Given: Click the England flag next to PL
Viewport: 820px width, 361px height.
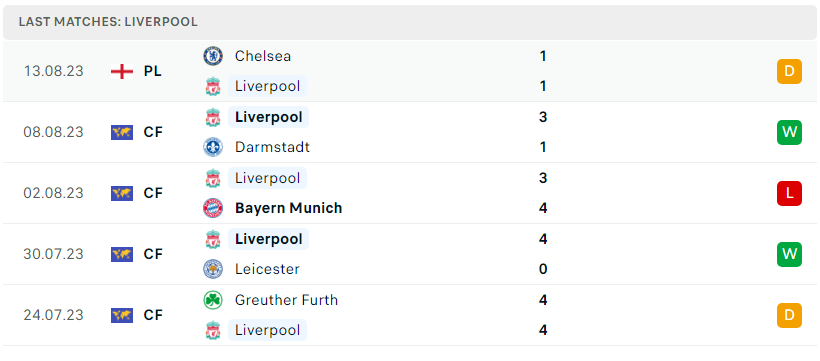Looking at the screenshot, I should tap(122, 71).
